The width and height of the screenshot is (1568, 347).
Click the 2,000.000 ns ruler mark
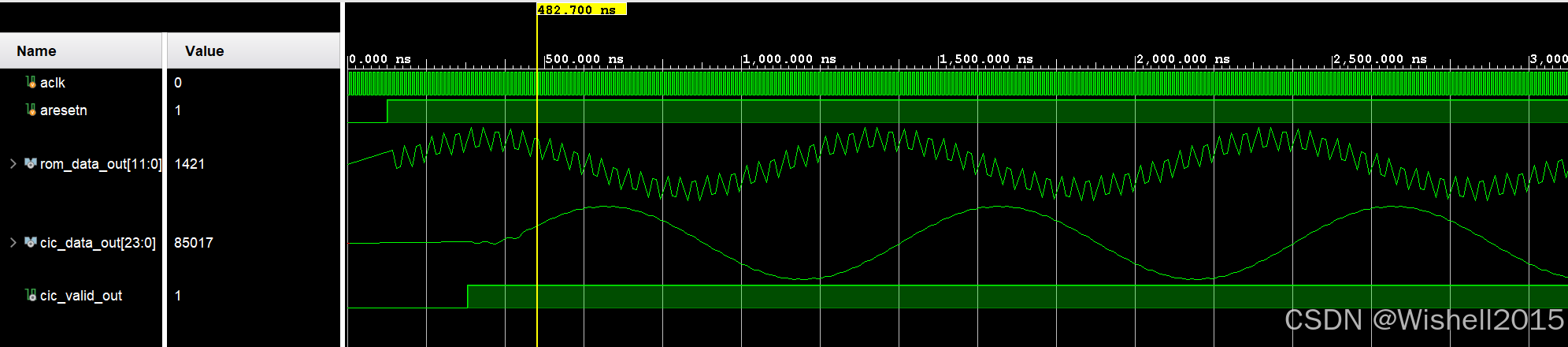(x=1183, y=59)
